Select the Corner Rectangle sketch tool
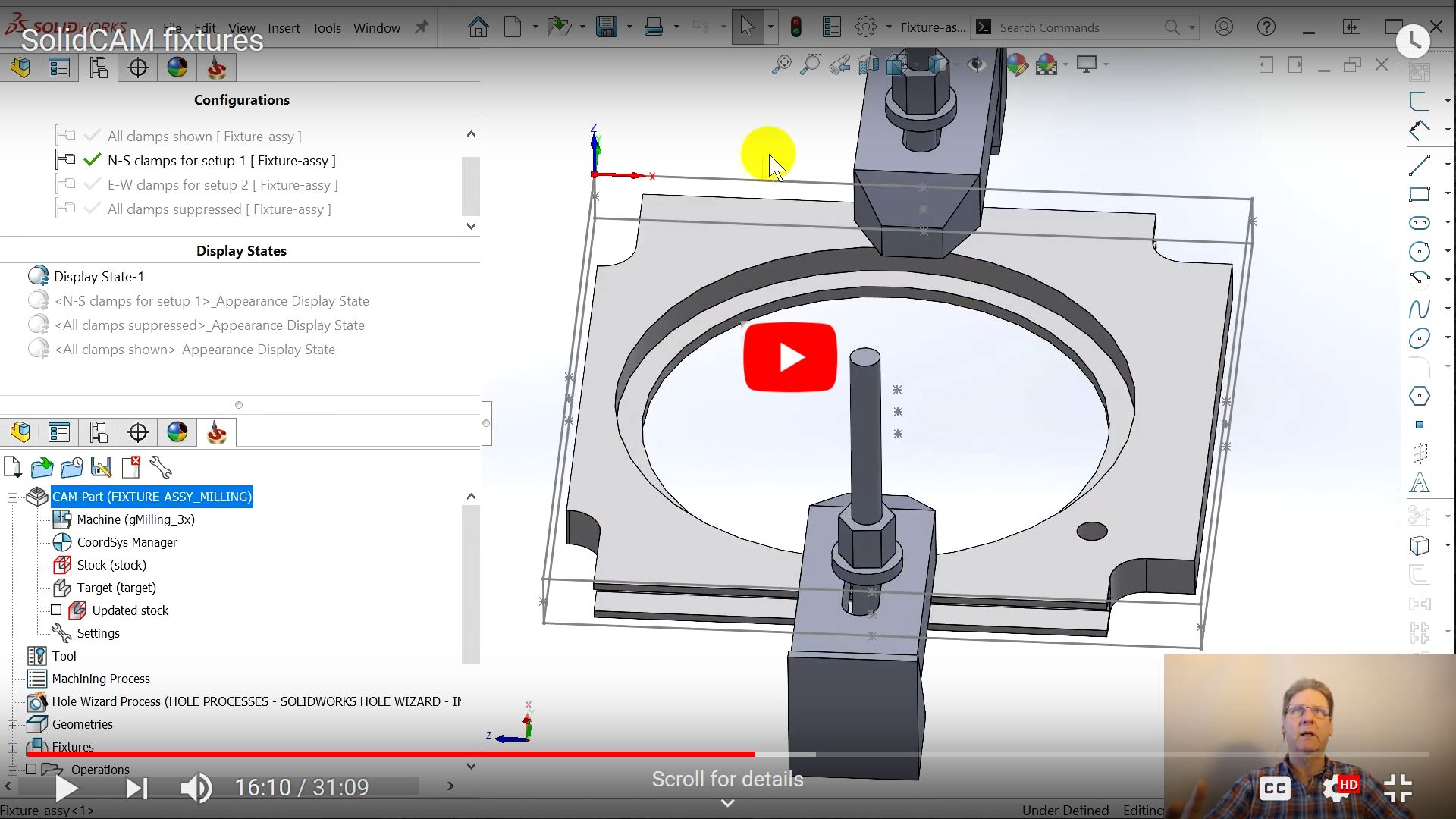The image size is (1456, 819). pyautogui.click(x=1420, y=193)
